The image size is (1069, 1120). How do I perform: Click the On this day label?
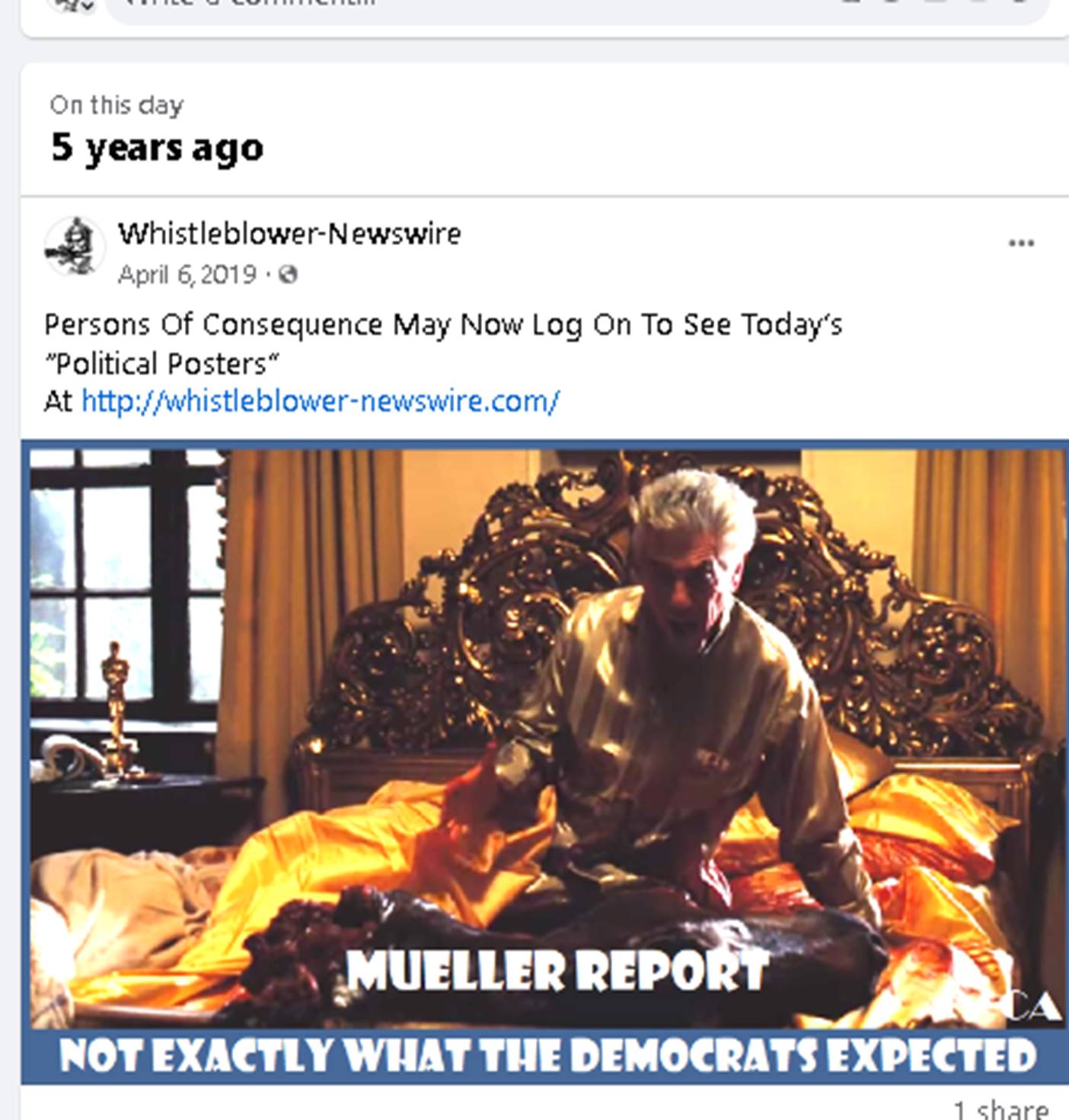116,105
